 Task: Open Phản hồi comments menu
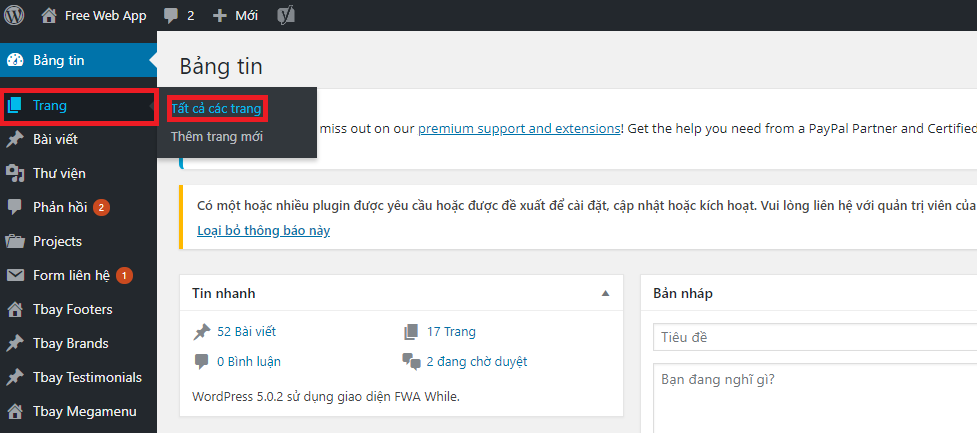(x=60, y=207)
